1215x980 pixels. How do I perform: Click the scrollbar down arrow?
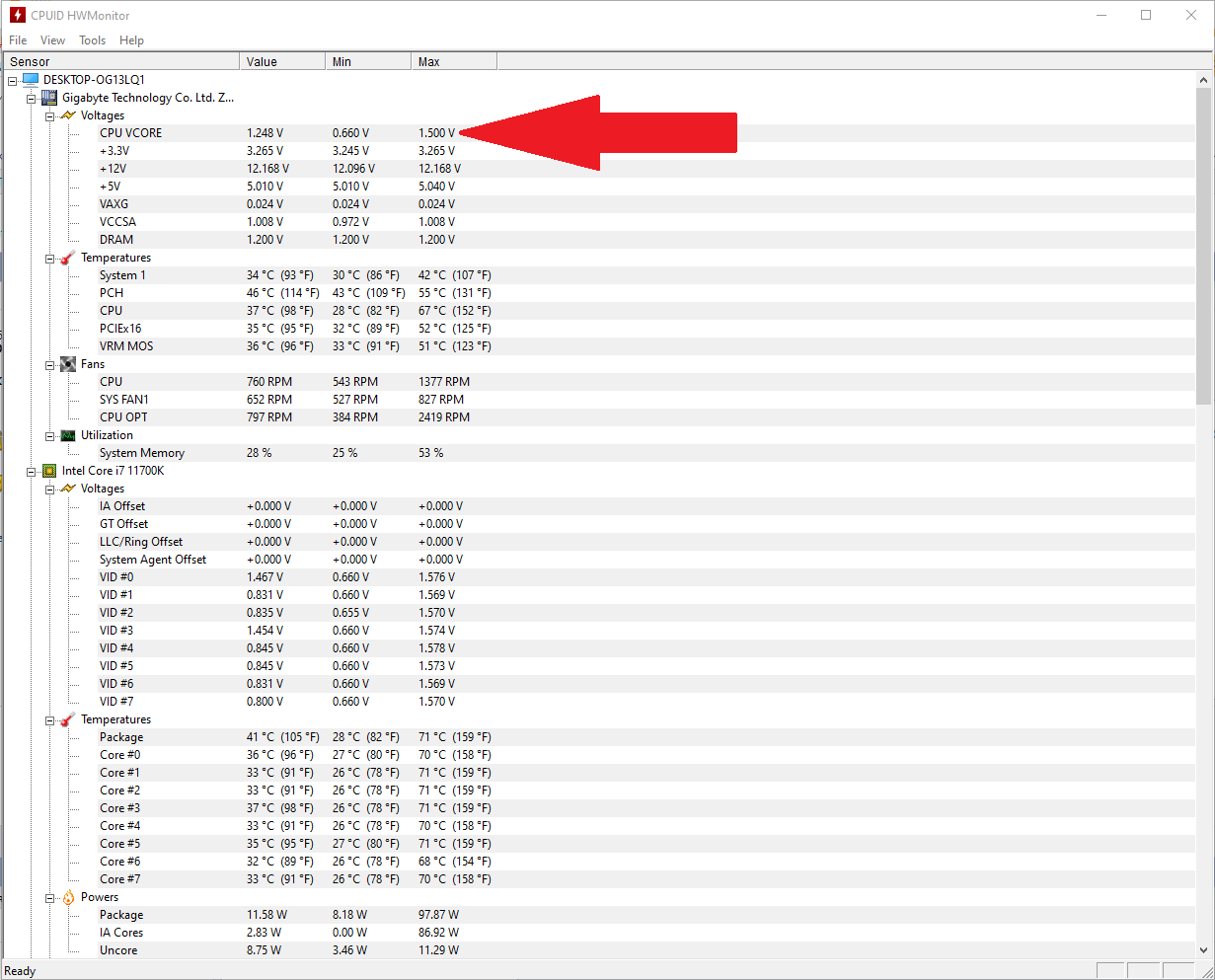pyautogui.click(x=1204, y=949)
